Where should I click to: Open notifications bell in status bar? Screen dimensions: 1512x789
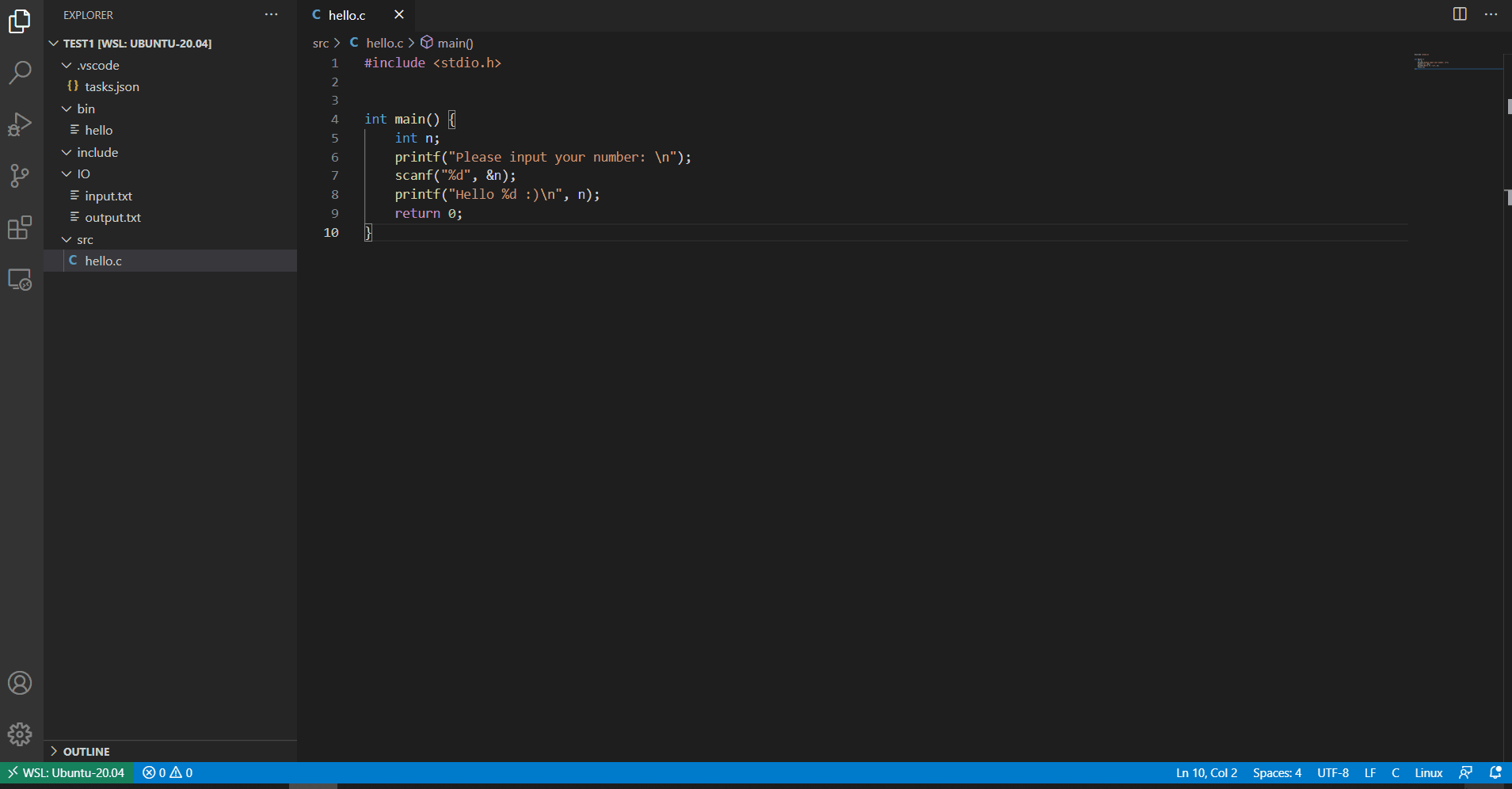point(1495,772)
